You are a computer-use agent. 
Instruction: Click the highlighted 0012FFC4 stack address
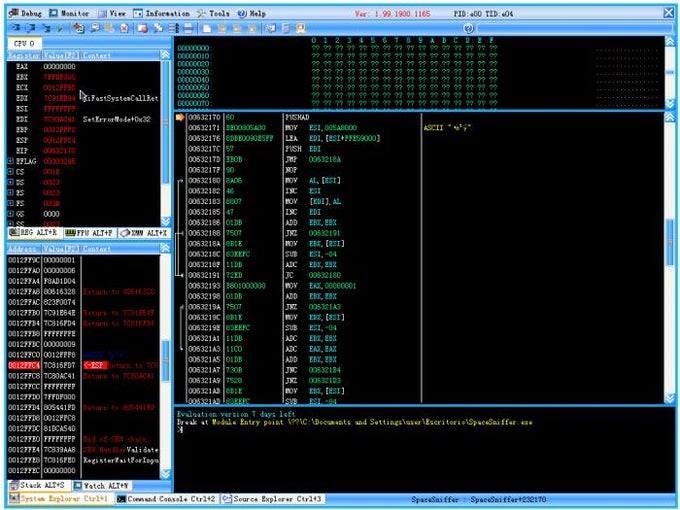(22, 366)
